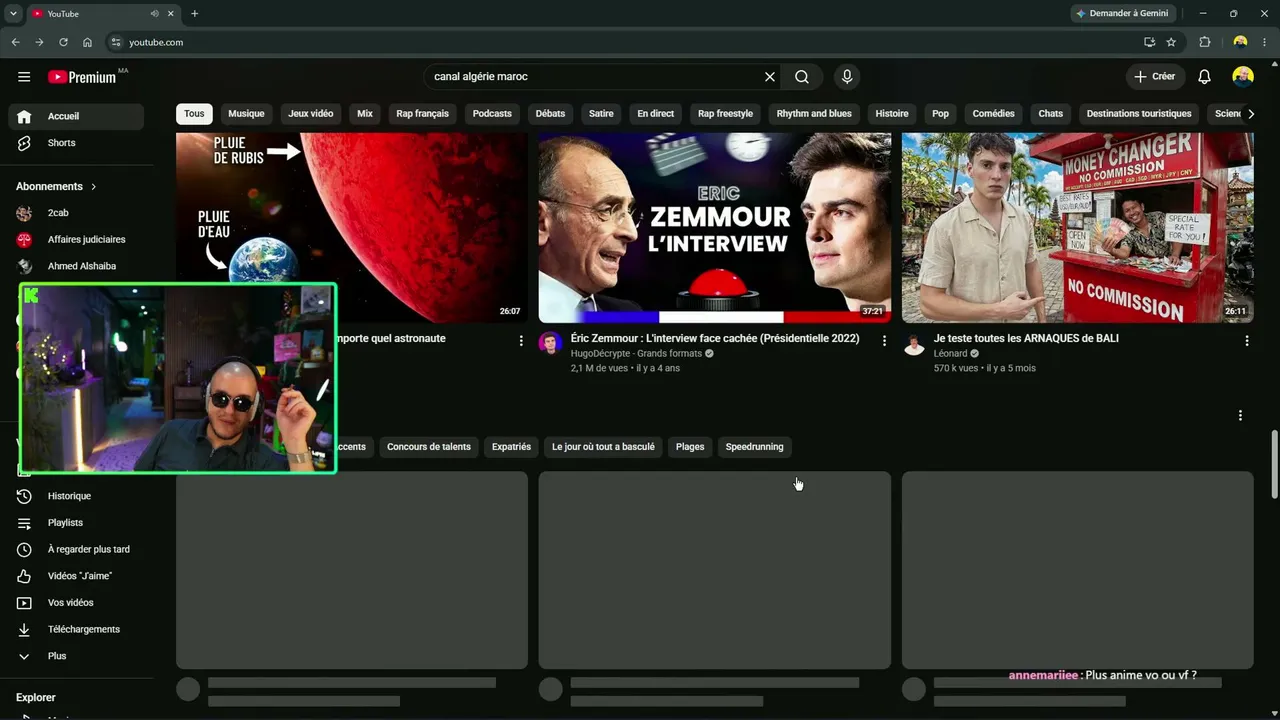Open the 2cab subscription channel
Image resolution: width=1280 pixels, height=720 pixels.
point(76,213)
